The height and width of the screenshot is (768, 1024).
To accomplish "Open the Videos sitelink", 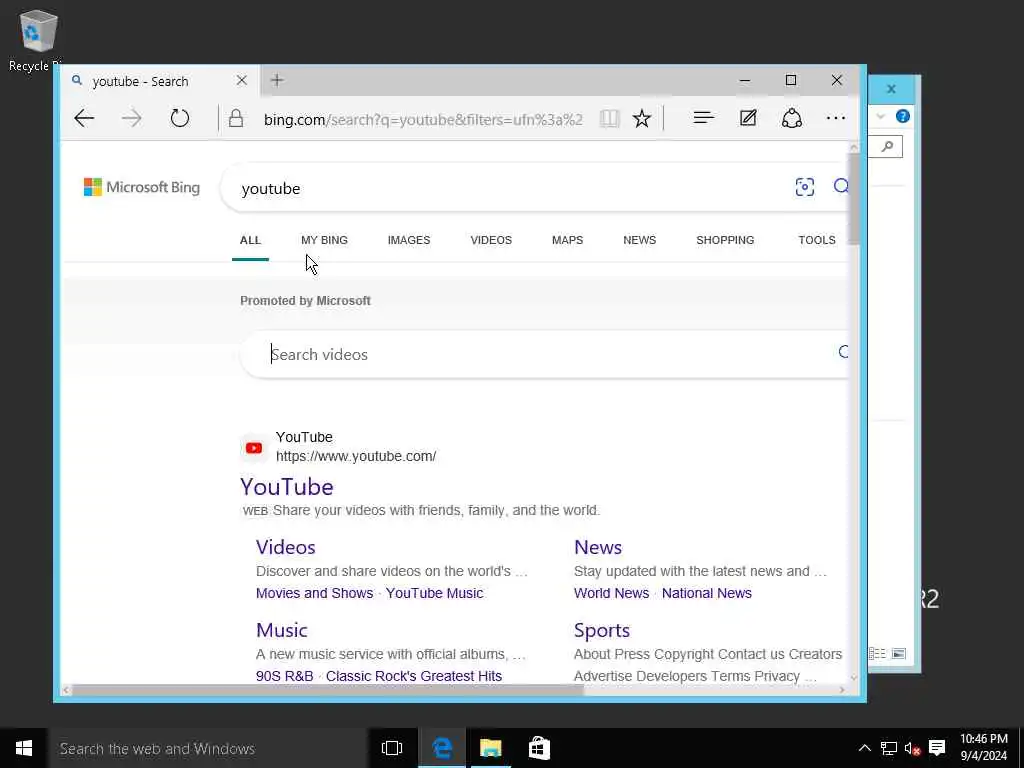I will pyautogui.click(x=285, y=547).
